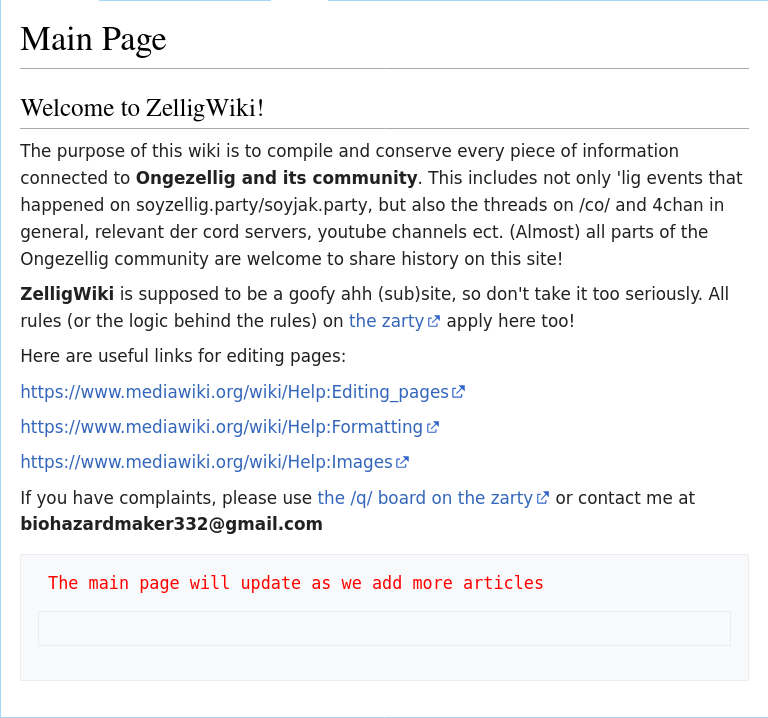Click the empty box below red notice
The width and height of the screenshot is (768, 718).
coord(384,628)
